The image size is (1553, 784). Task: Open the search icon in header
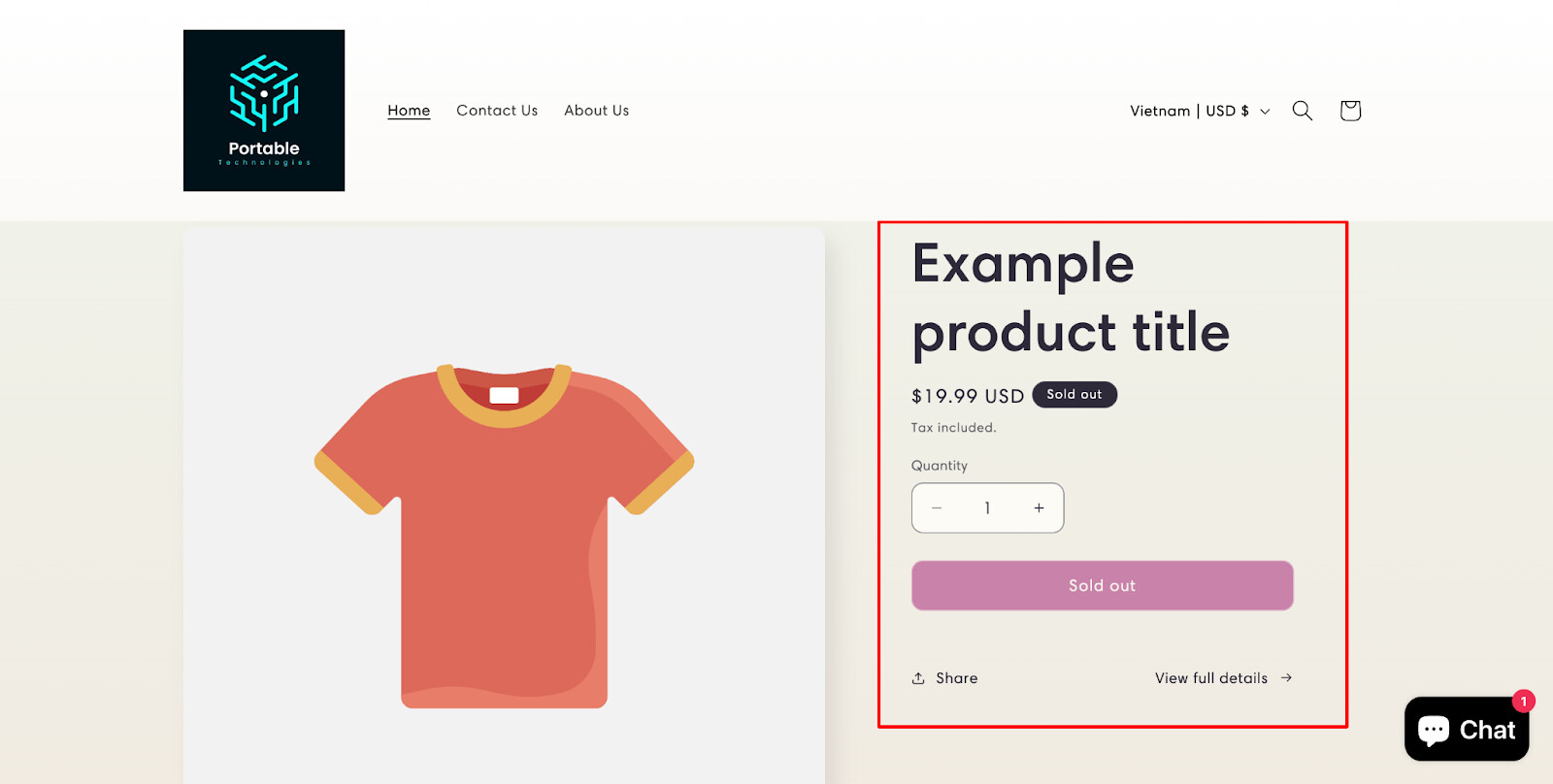click(x=1302, y=111)
